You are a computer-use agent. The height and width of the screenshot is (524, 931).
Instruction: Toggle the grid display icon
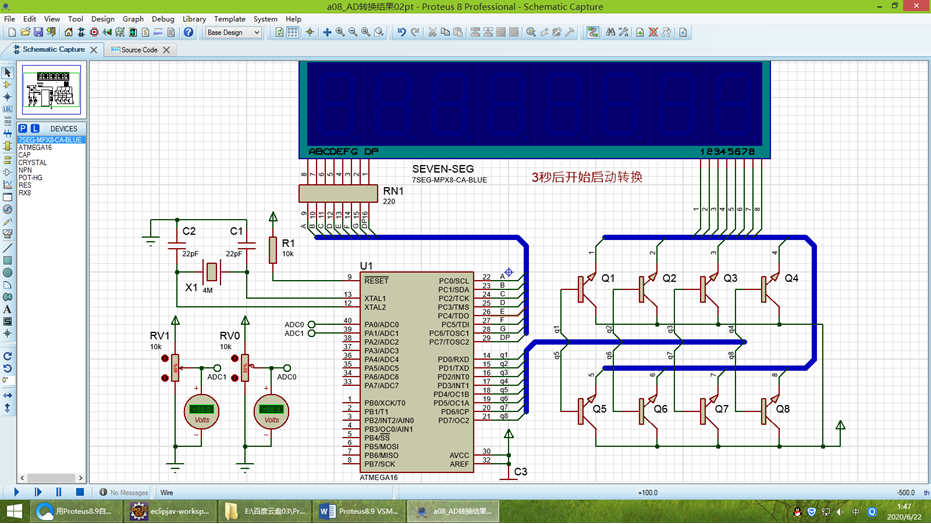[x=293, y=32]
